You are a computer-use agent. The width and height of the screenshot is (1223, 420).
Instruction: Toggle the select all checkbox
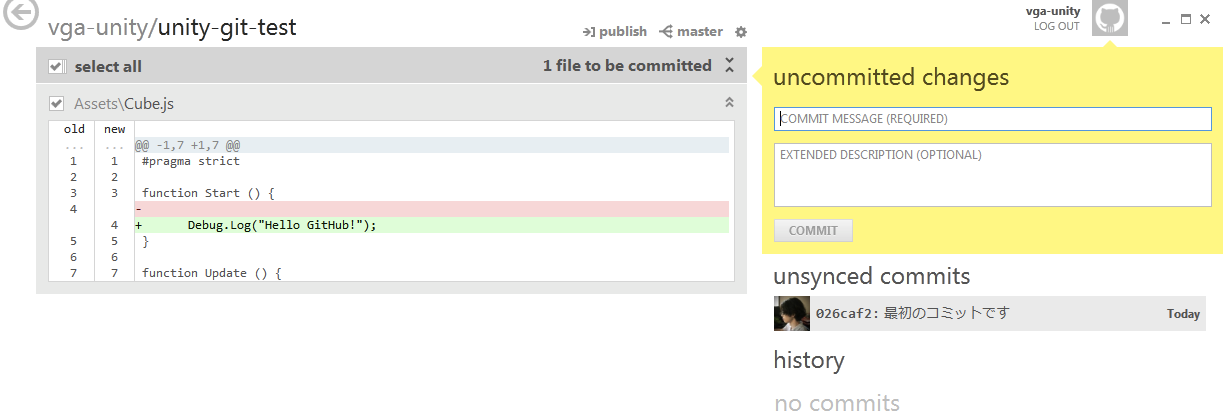[x=57, y=67]
